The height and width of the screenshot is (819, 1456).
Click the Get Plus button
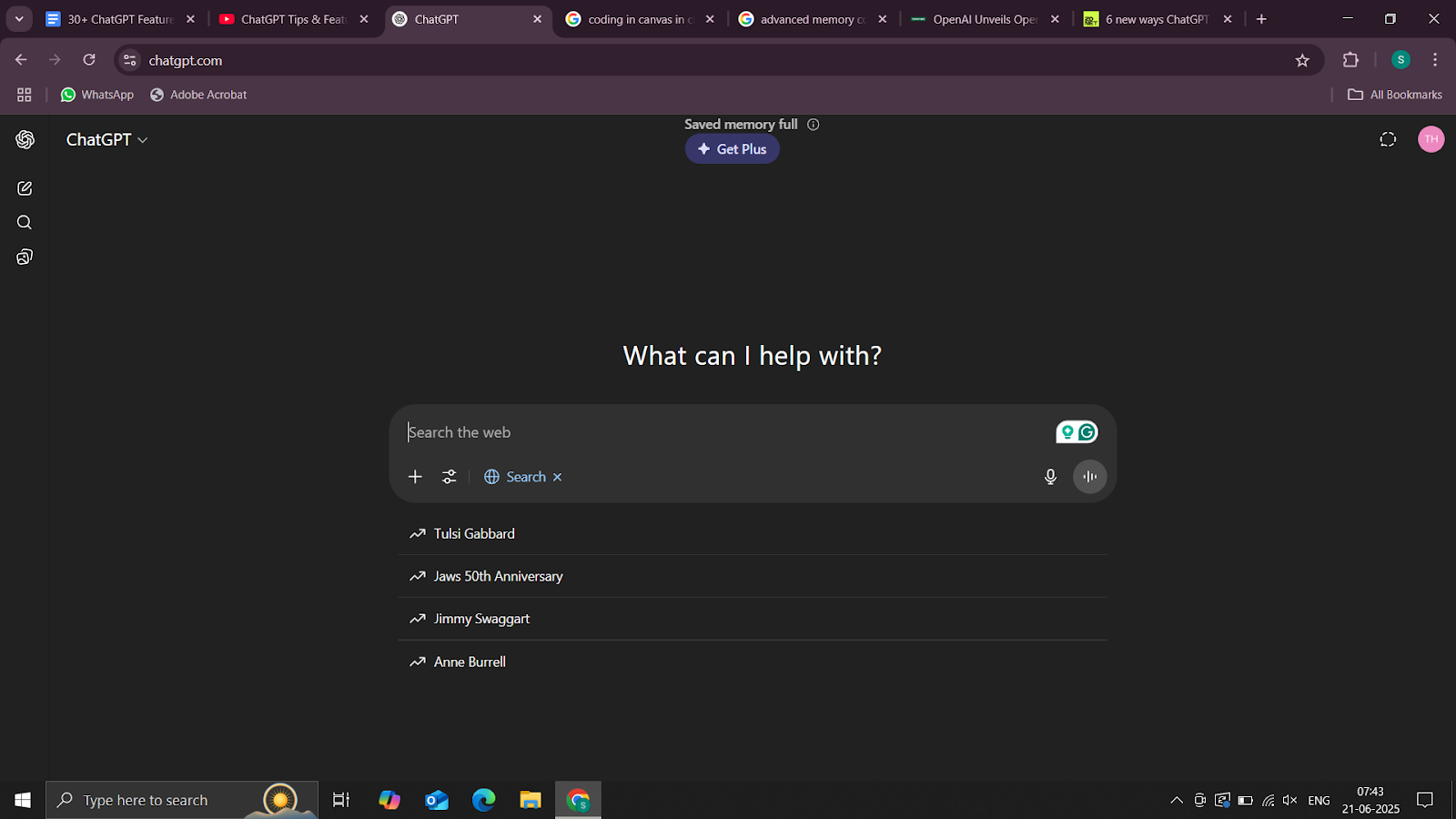[x=733, y=149]
